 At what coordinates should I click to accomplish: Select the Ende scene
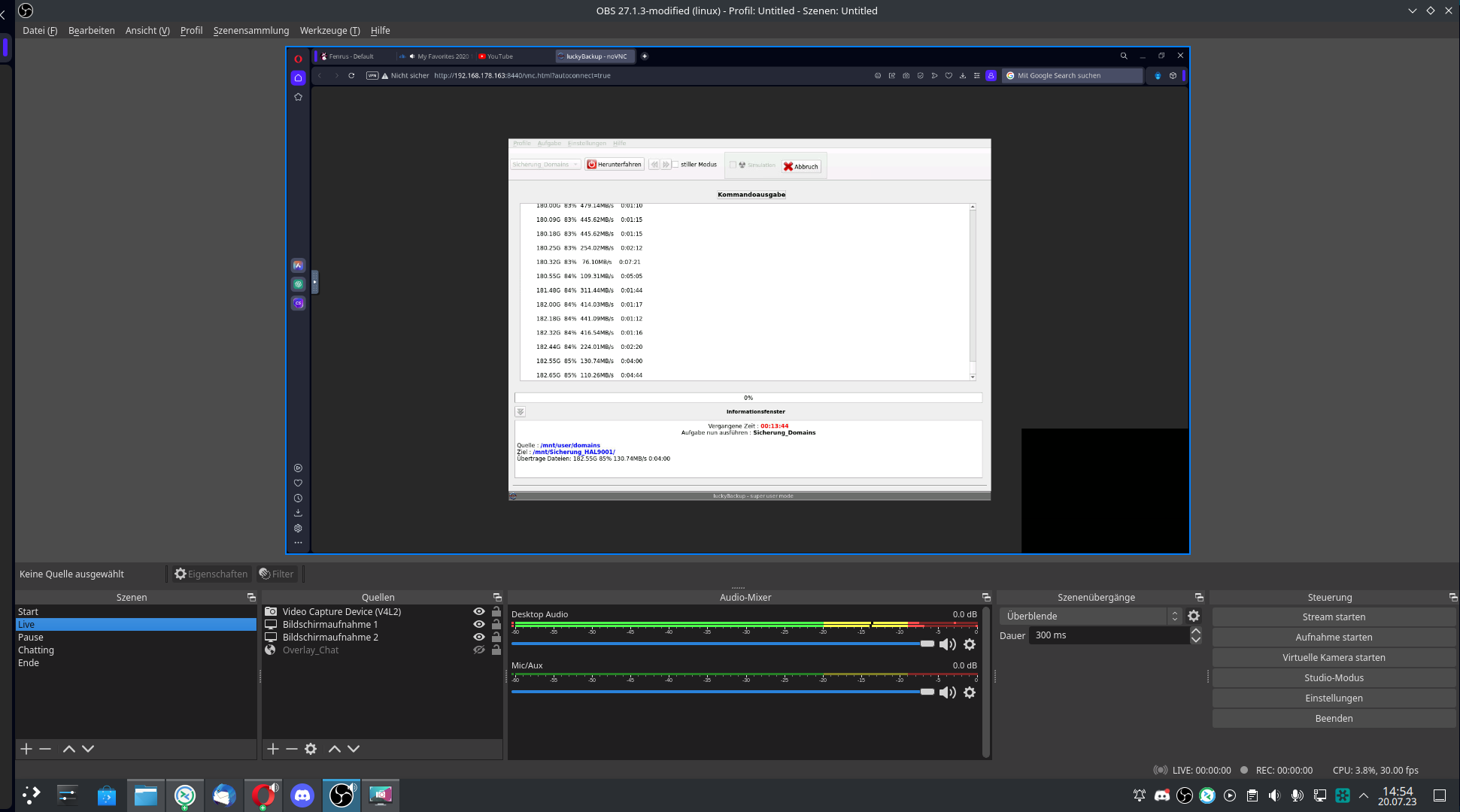click(x=136, y=663)
